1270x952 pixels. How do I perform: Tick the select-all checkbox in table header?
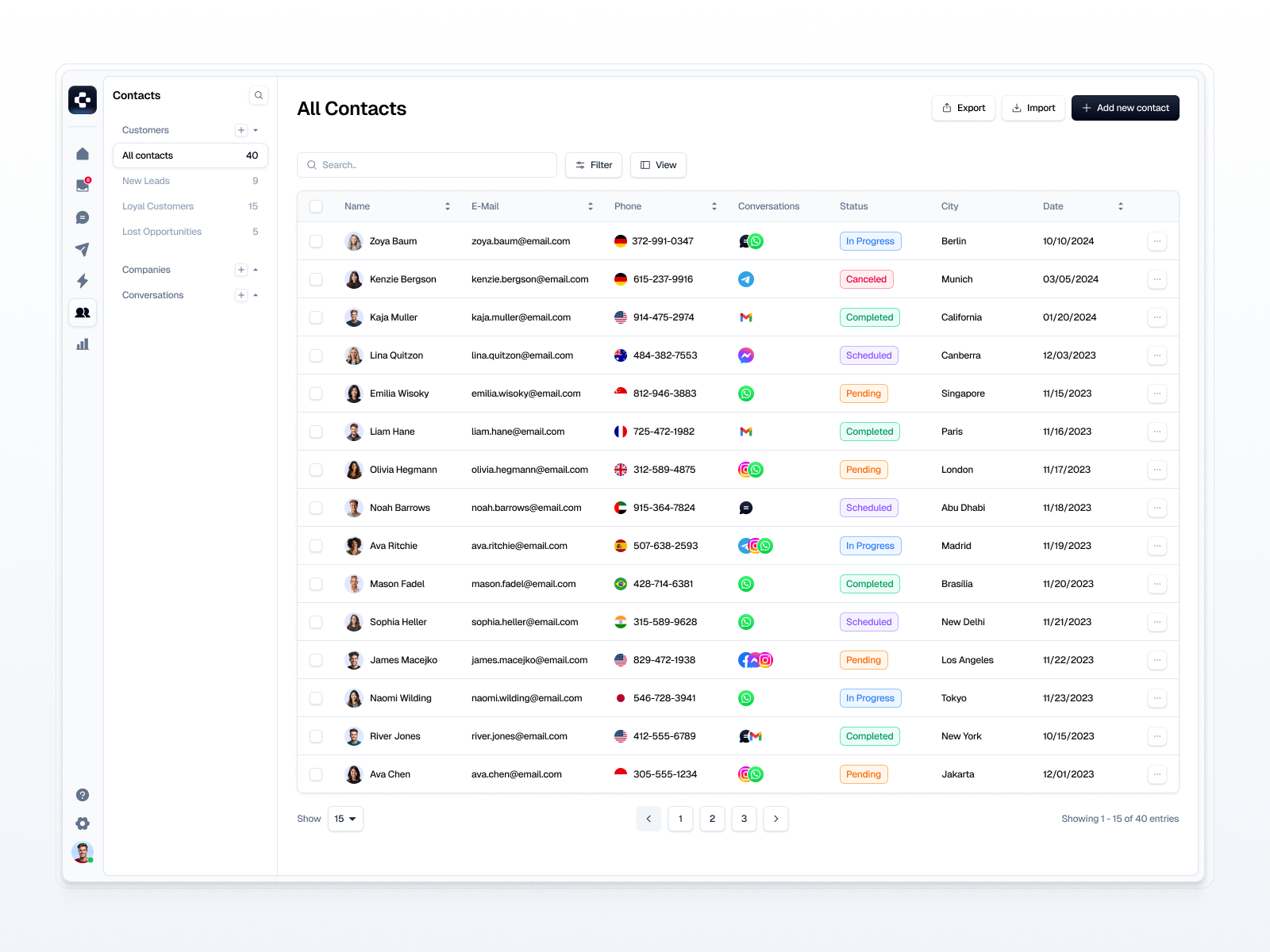click(316, 205)
